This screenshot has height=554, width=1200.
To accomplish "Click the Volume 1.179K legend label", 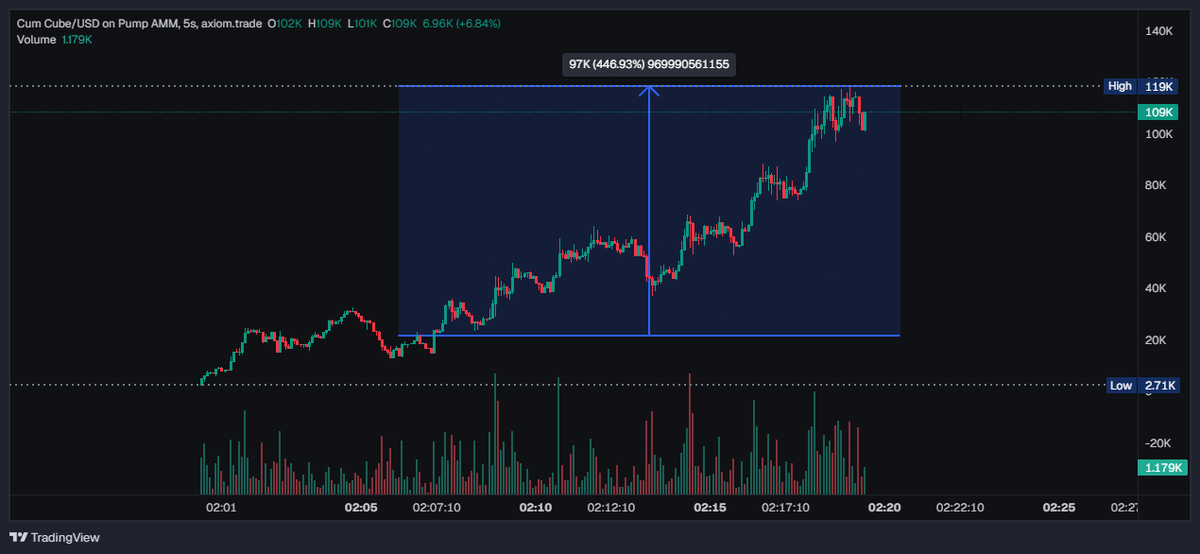I will tap(55, 39).
